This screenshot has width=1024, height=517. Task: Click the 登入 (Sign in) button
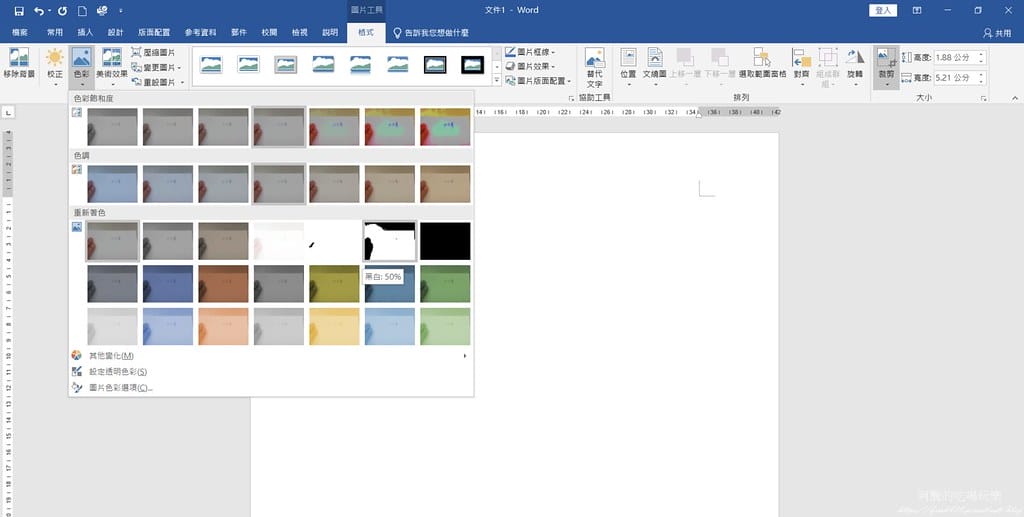[x=883, y=10]
